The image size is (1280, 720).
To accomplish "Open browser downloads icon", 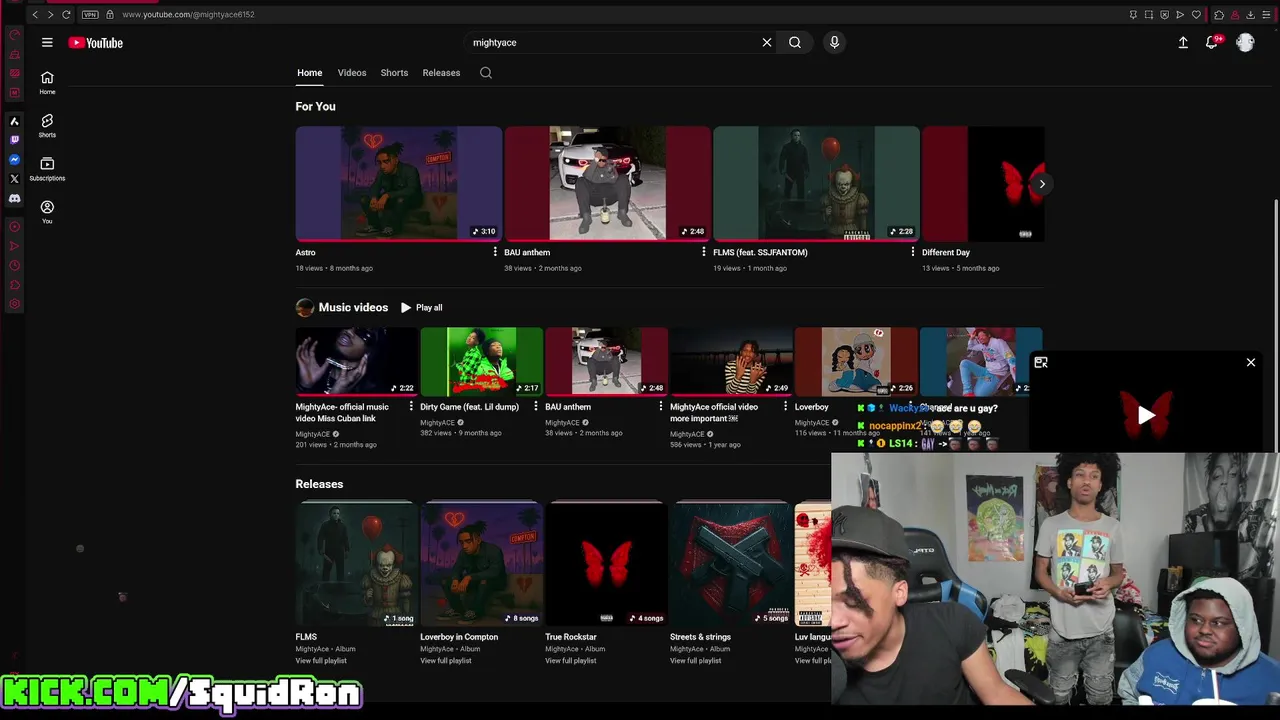I will coord(1250,14).
